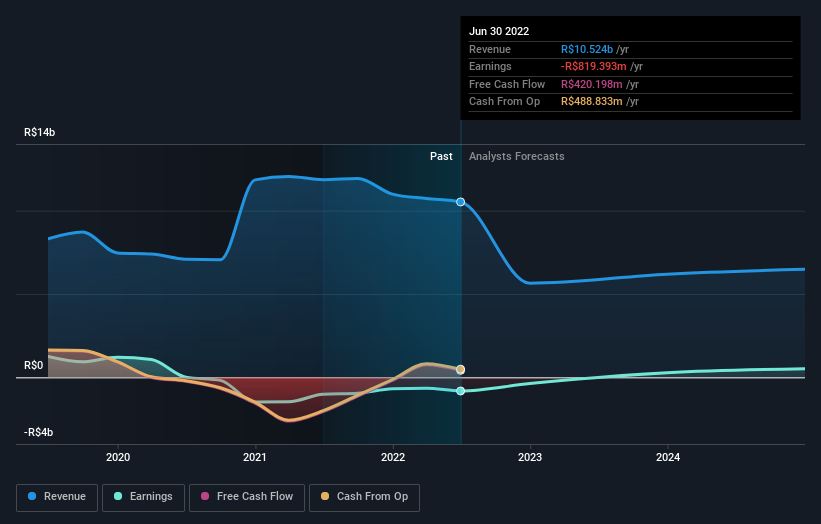Click the R$488.833m cash from op value
This screenshot has width=821, height=524.
coord(591,102)
